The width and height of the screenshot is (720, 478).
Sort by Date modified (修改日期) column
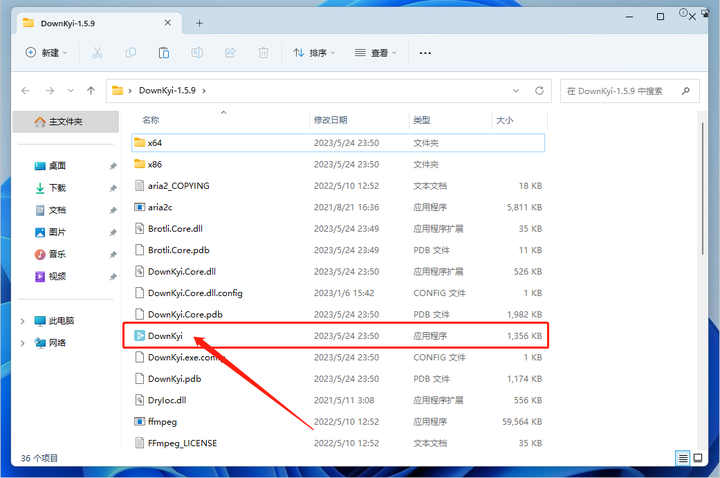coord(330,120)
